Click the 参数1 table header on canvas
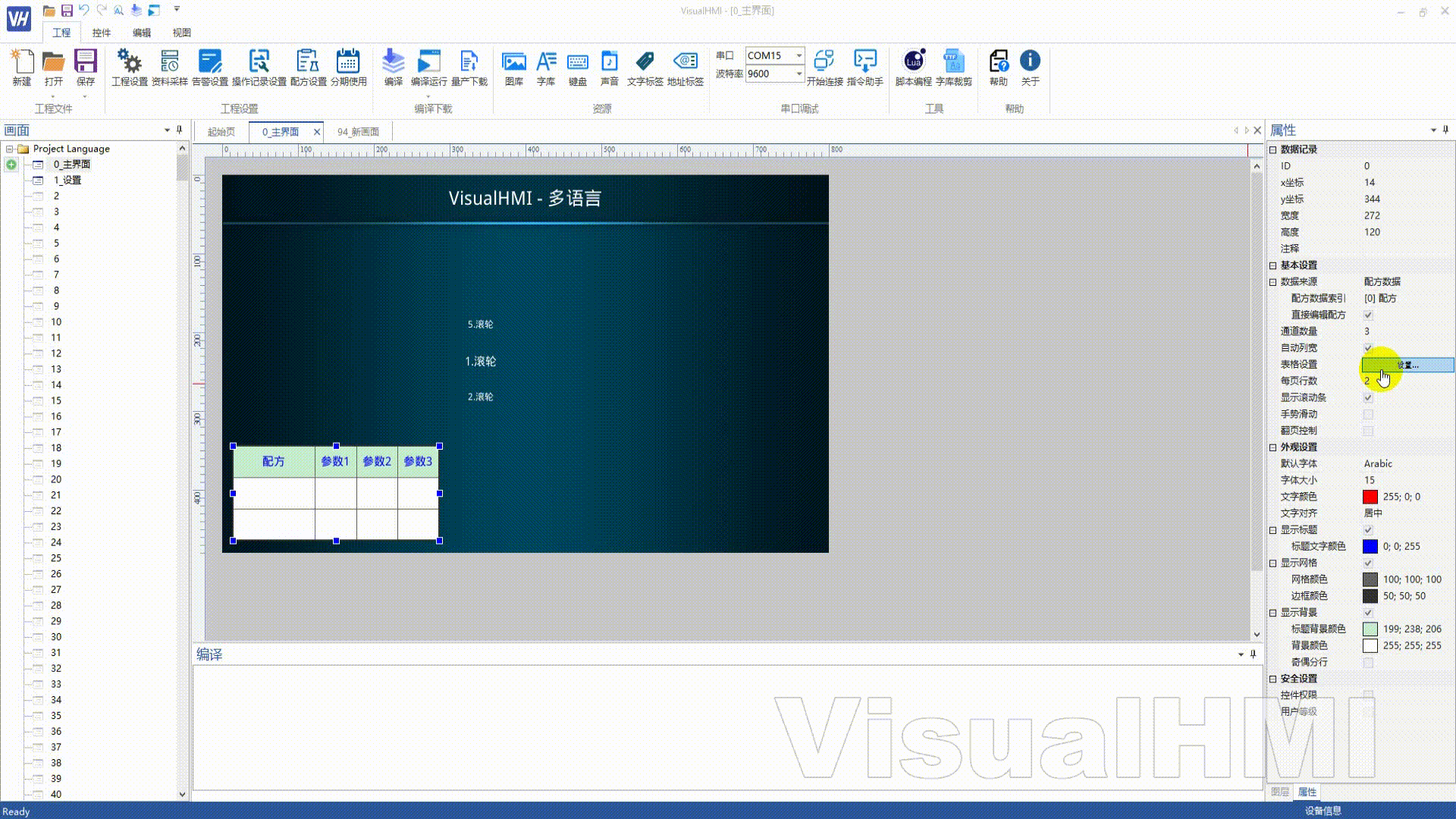This screenshot has height=819, width=1456. coord(335,461)
